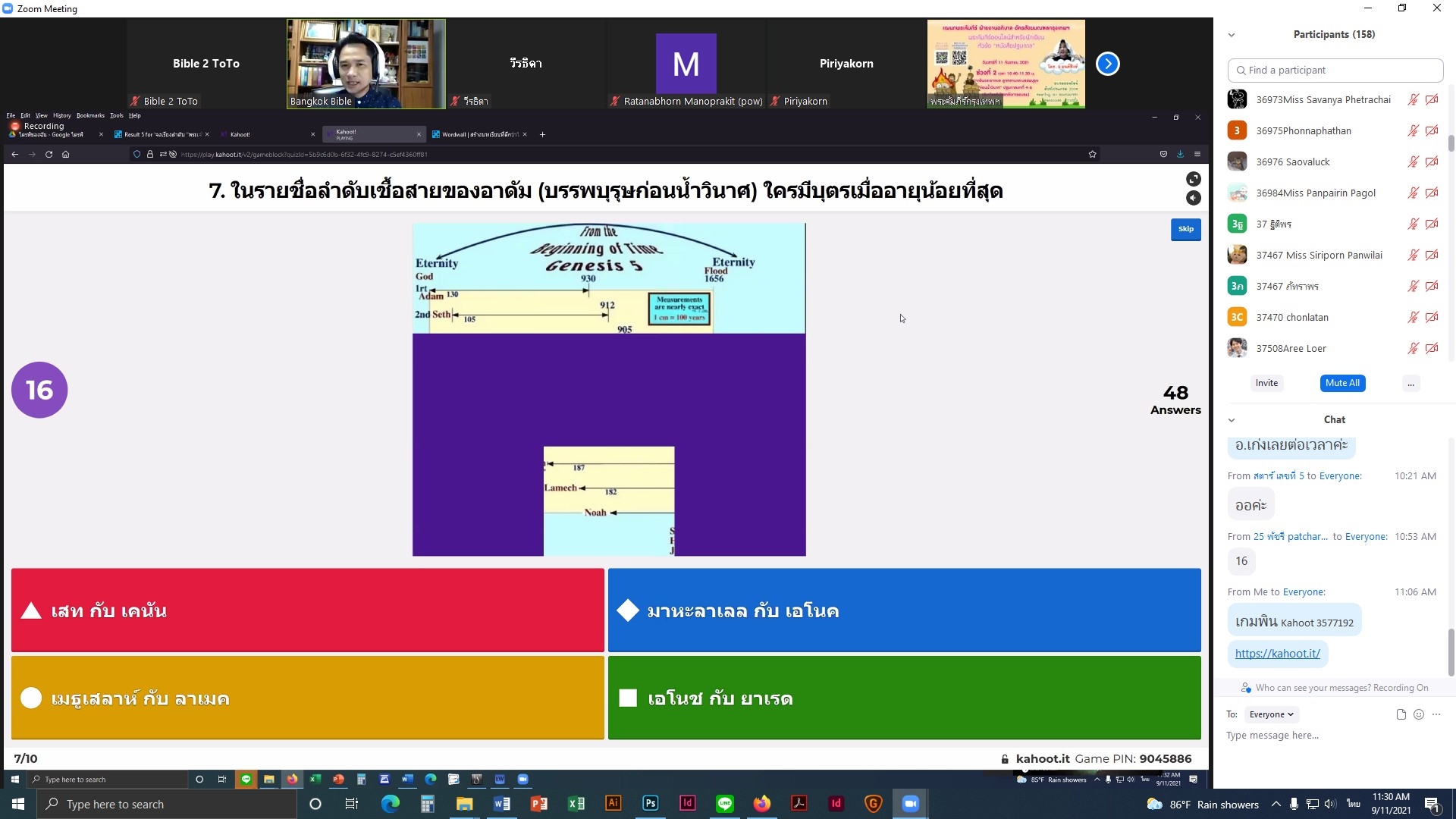This screenshot has height=819, width=1456.
Task: Open History menu in shared browser
Action: point(62,115)
